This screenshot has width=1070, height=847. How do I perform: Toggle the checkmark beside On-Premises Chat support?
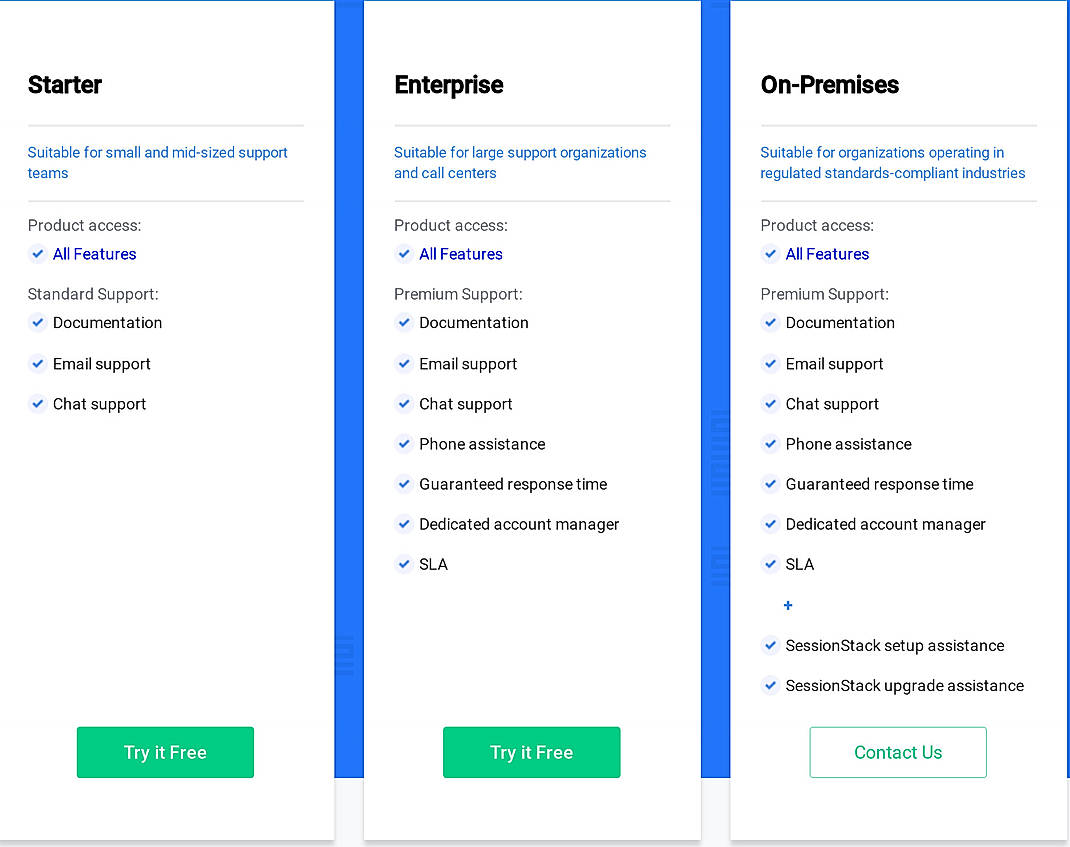pos(770,404)
